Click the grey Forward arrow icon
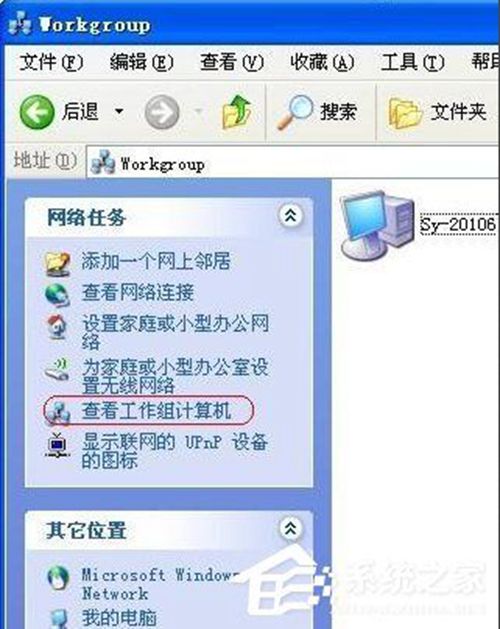 click(x=162, y=112)
